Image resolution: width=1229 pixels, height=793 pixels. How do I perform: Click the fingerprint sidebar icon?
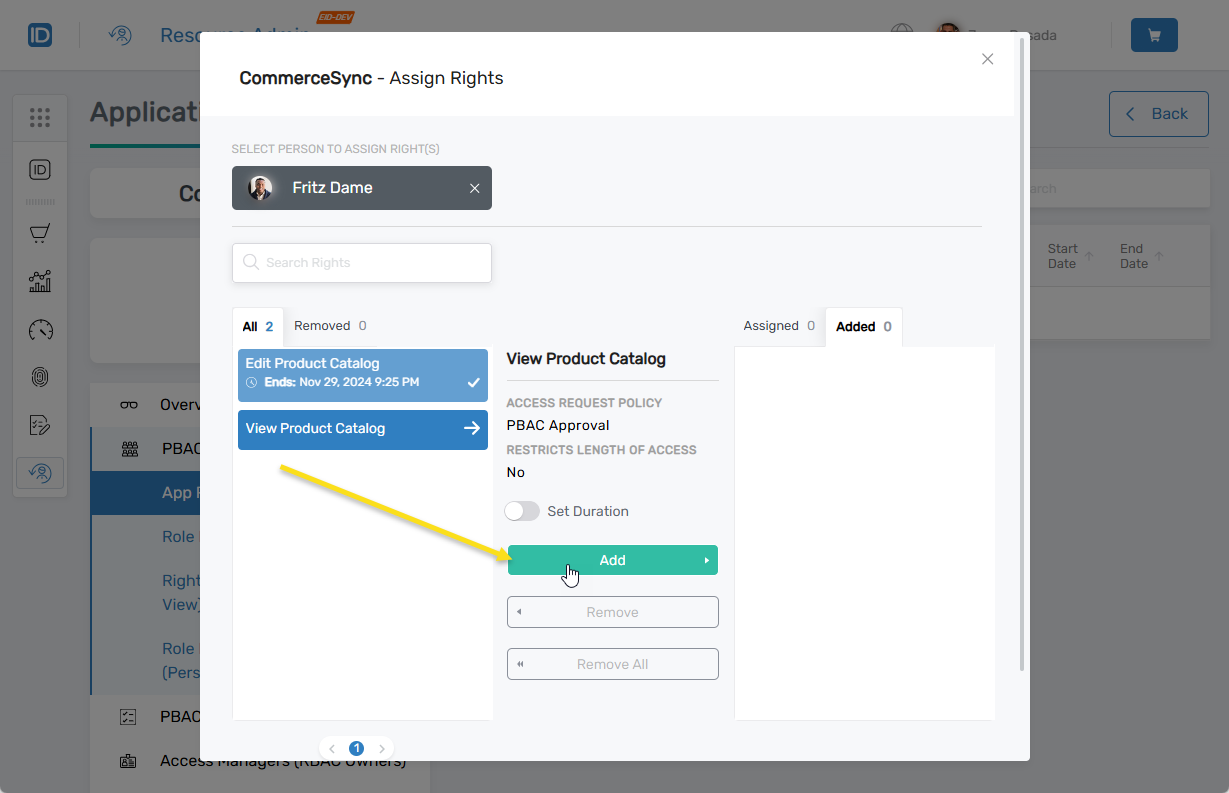point(40,378)
